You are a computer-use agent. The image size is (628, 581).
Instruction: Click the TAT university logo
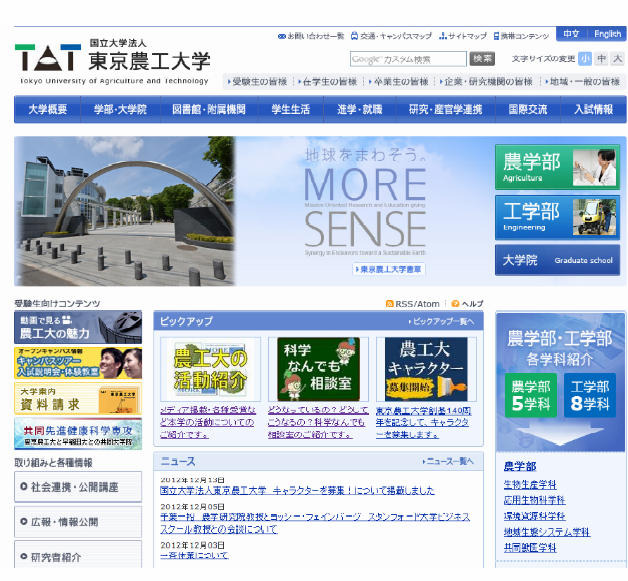(47, 57)
